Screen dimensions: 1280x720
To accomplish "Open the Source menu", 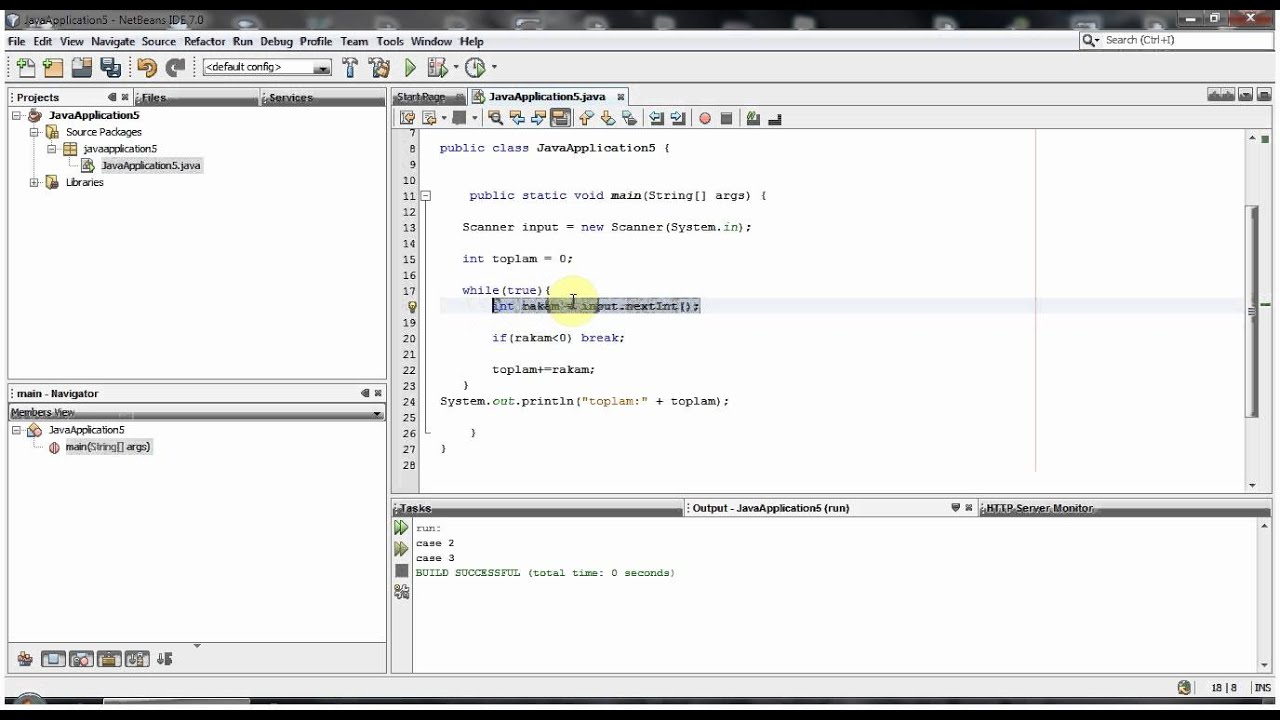I will pos(158,41).
